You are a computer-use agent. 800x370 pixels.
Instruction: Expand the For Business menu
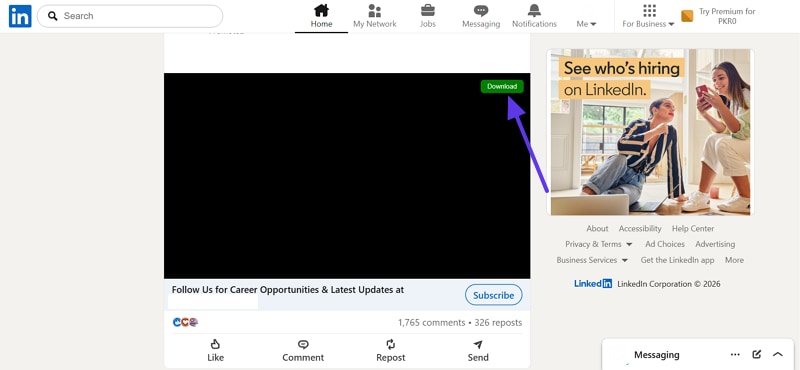tap(648, 16)
